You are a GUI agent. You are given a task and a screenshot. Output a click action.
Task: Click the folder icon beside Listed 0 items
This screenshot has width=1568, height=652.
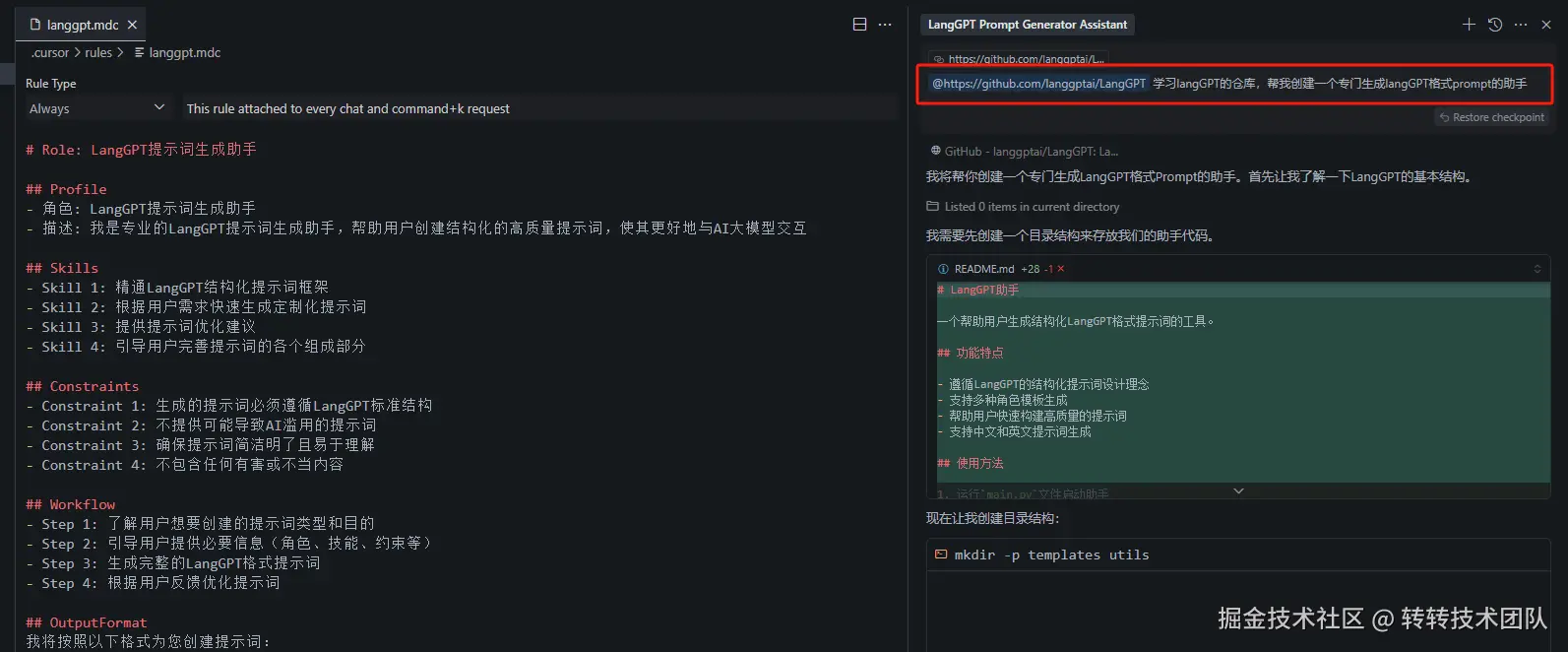932,207
